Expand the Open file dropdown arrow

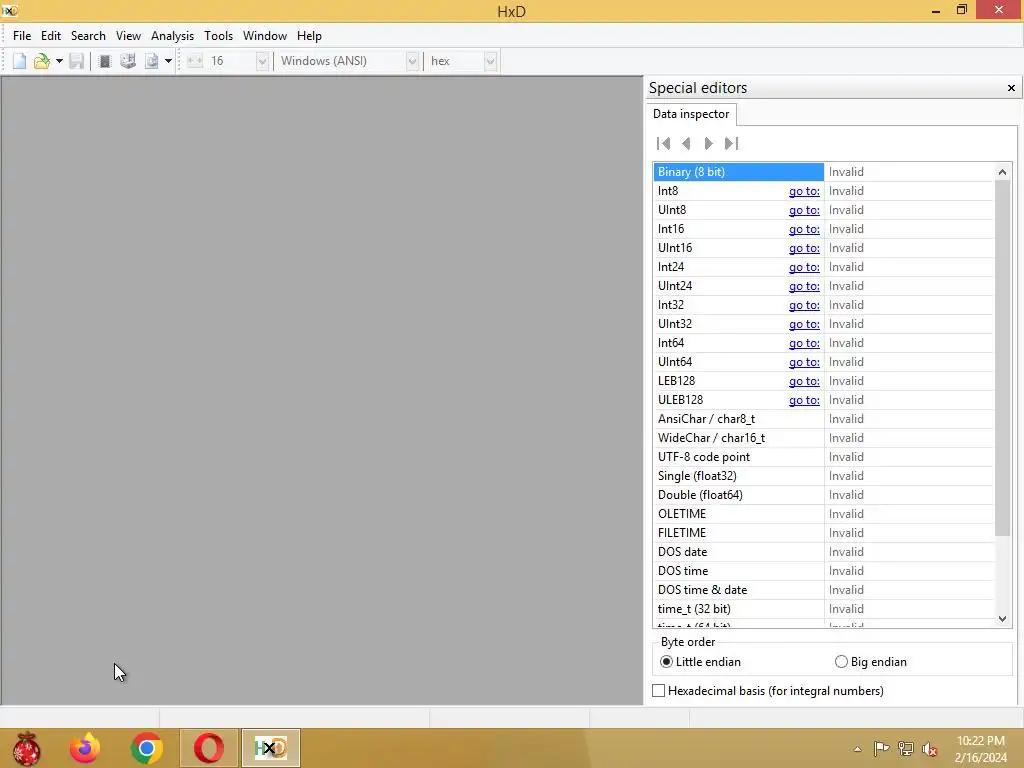(59, 61)
